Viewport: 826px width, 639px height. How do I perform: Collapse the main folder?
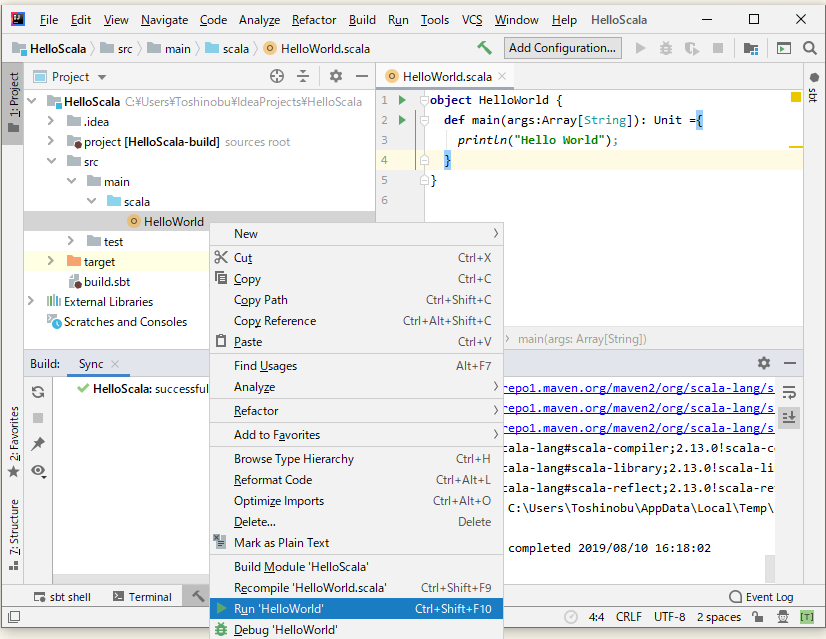71,181
